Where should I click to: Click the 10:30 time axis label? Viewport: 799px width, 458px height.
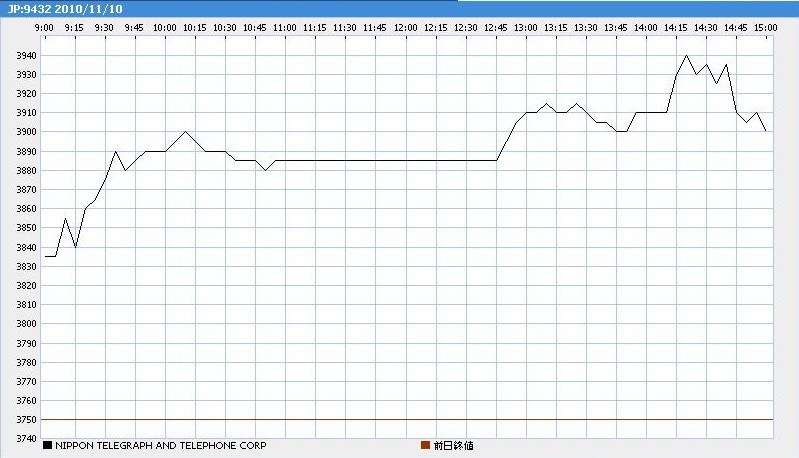pyautogui.click(x=224, y=28)
